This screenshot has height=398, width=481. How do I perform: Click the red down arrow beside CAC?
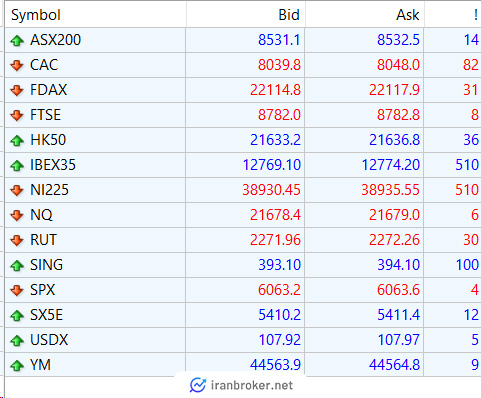[x=17, y=65]
